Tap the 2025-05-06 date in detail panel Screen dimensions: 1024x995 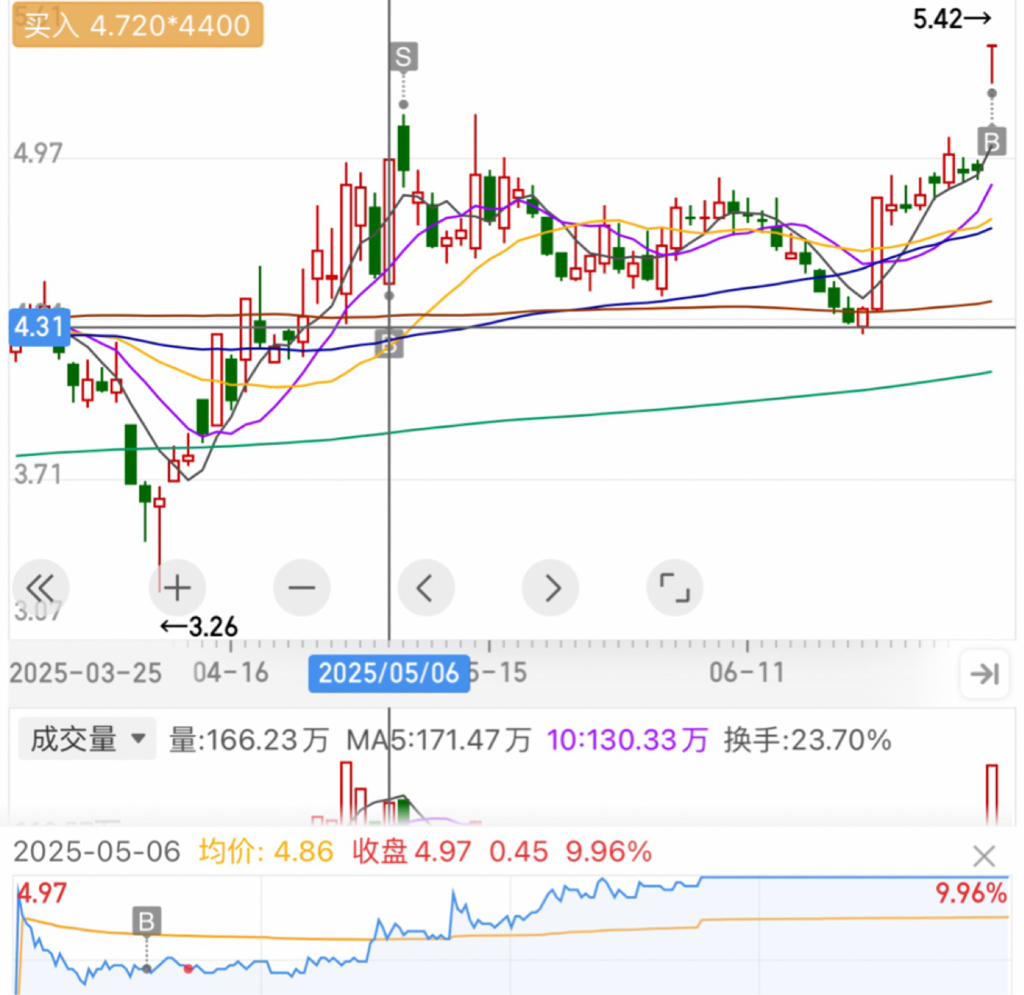pos(97,852)
